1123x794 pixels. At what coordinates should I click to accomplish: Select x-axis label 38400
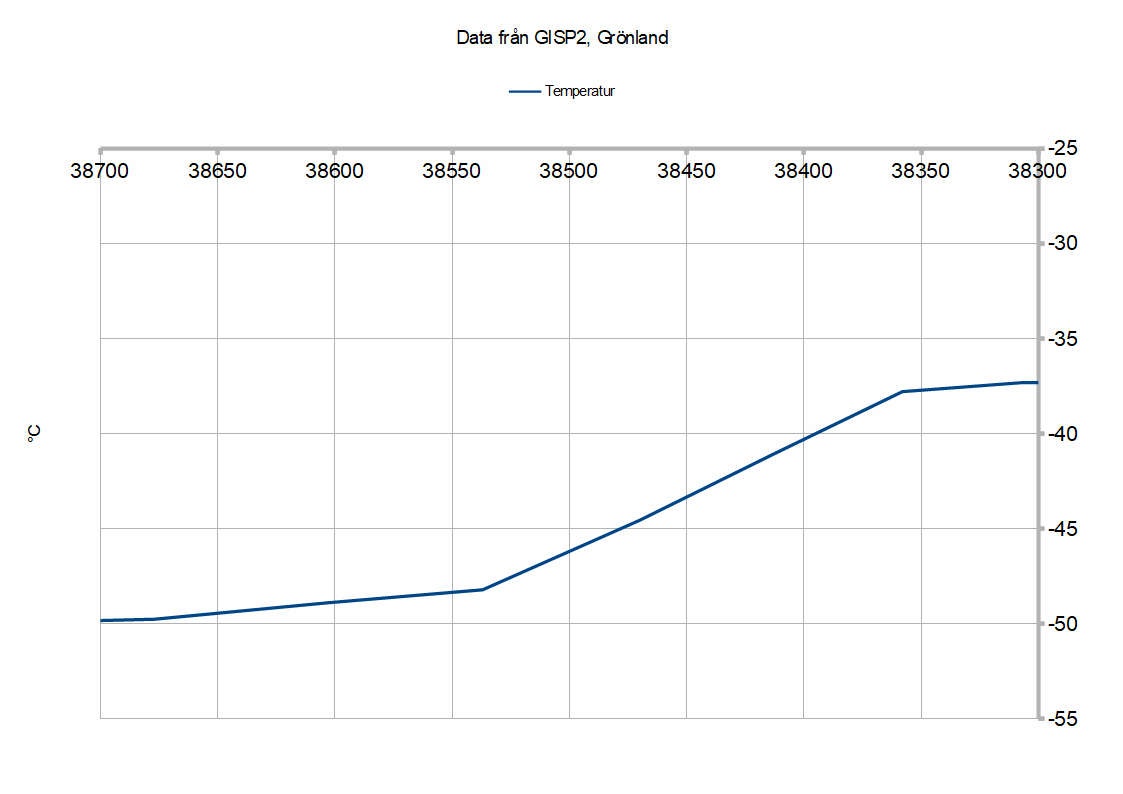coord(803,171)
